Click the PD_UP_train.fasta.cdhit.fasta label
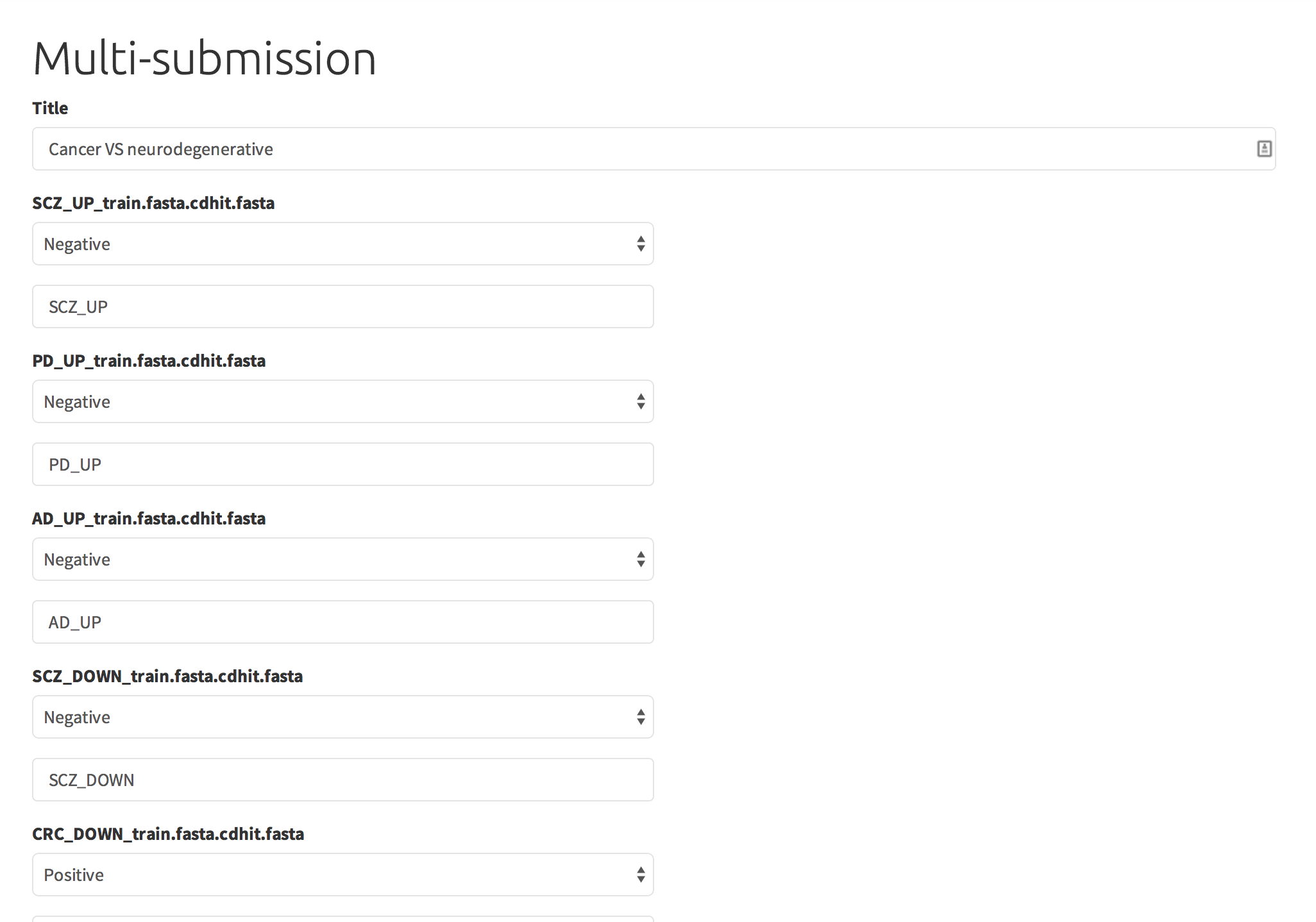This screenshot has width=1316, height=922. (x=149, y=360)
